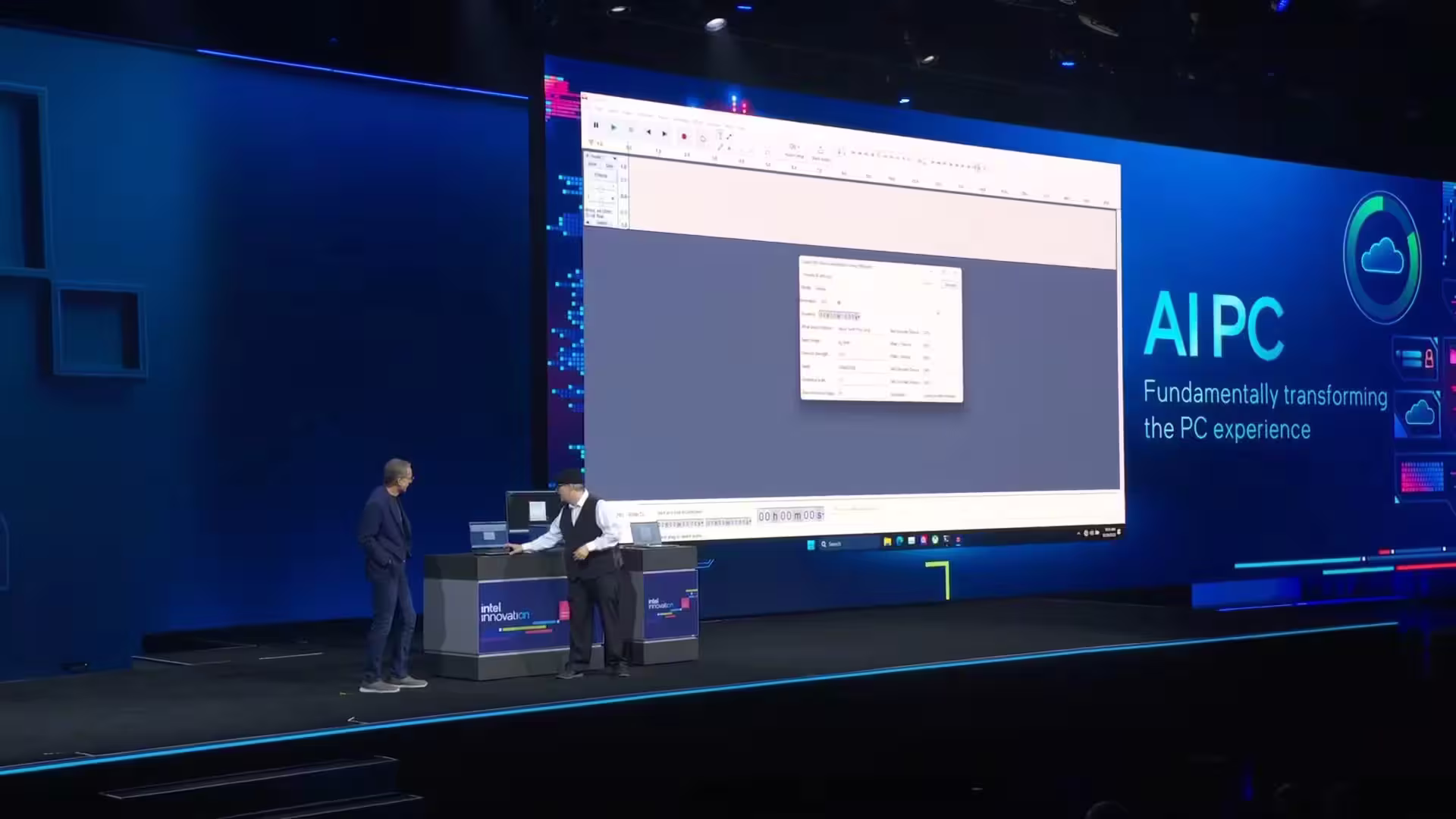Open the Xbox app from the taskbar
1456x819 pixels.
click(935, 540)
